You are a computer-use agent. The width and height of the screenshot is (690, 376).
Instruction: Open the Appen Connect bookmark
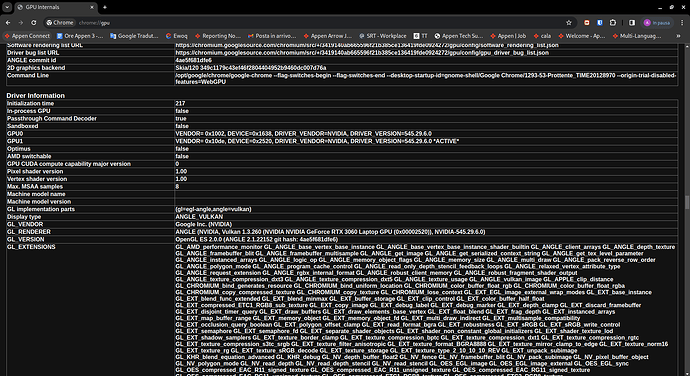(27, 36)
